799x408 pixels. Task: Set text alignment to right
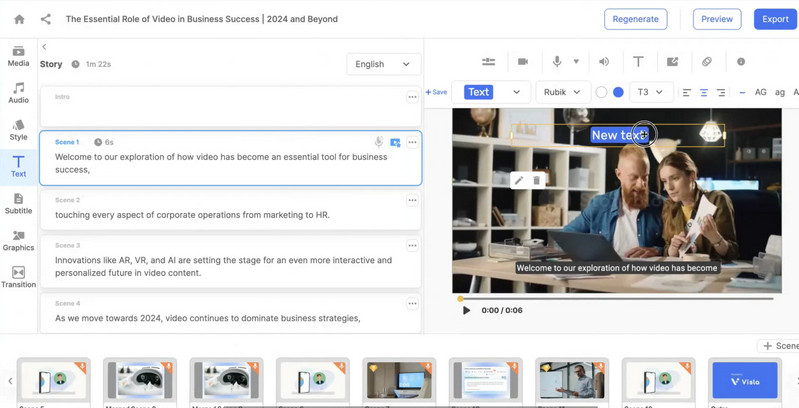point(721,92)
